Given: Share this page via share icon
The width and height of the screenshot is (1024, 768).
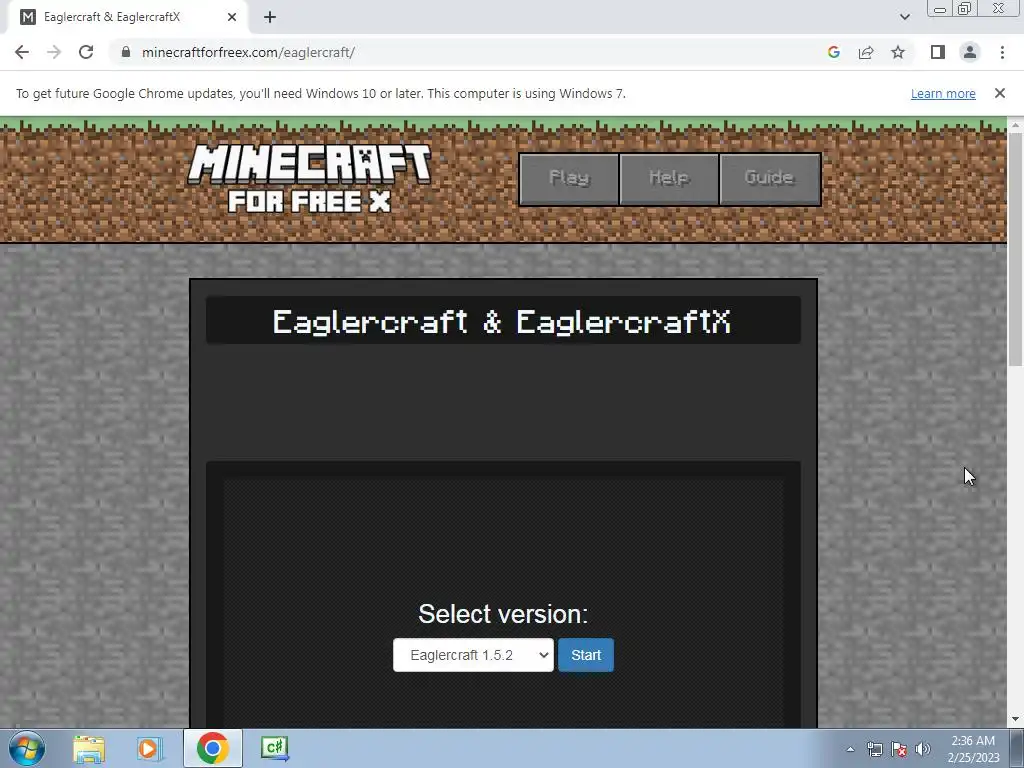Looking at the screenshot, I should click(x=866, y=52).
